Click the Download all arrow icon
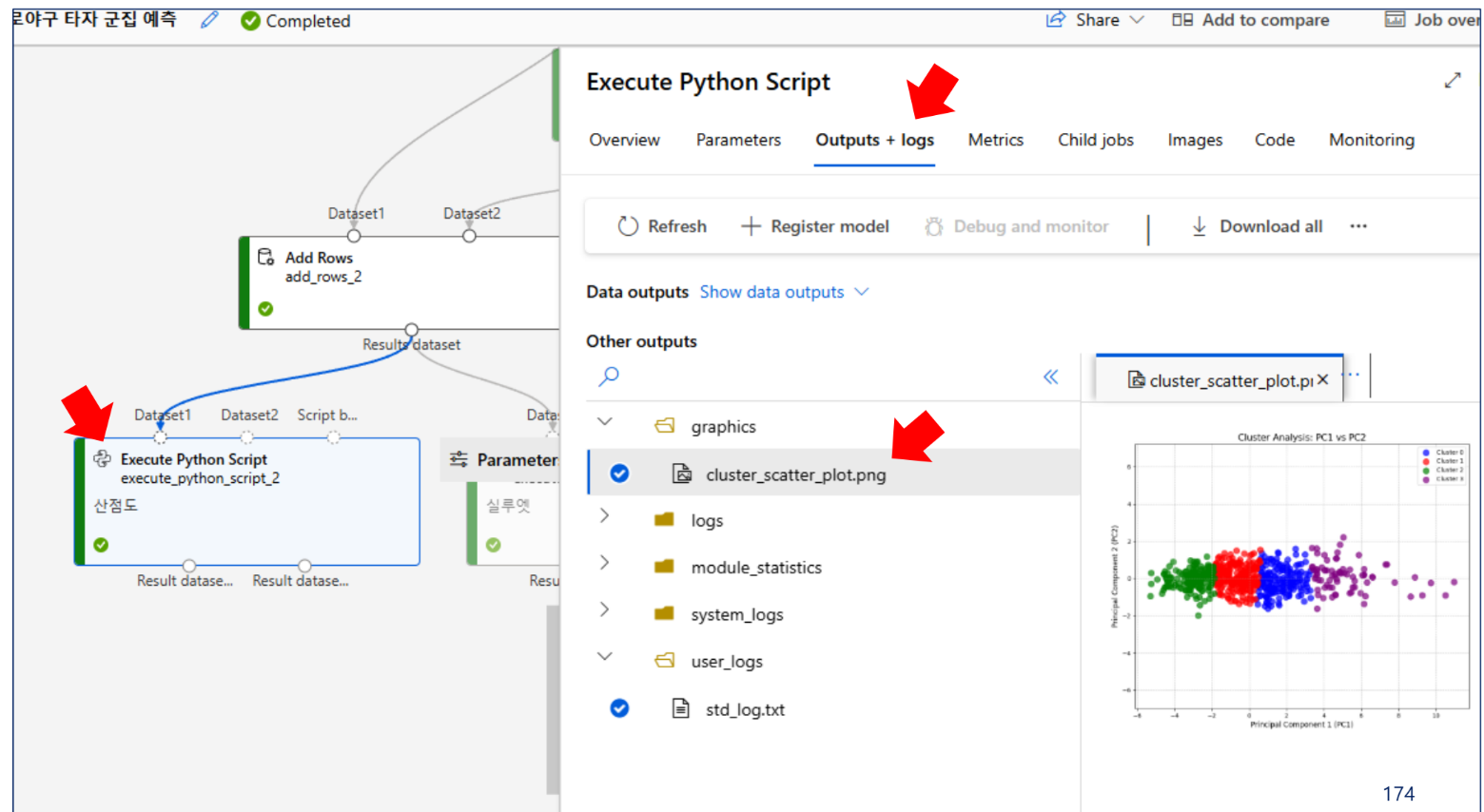This screenshot has width=1484, height=812. click(x=1199, y=226)
